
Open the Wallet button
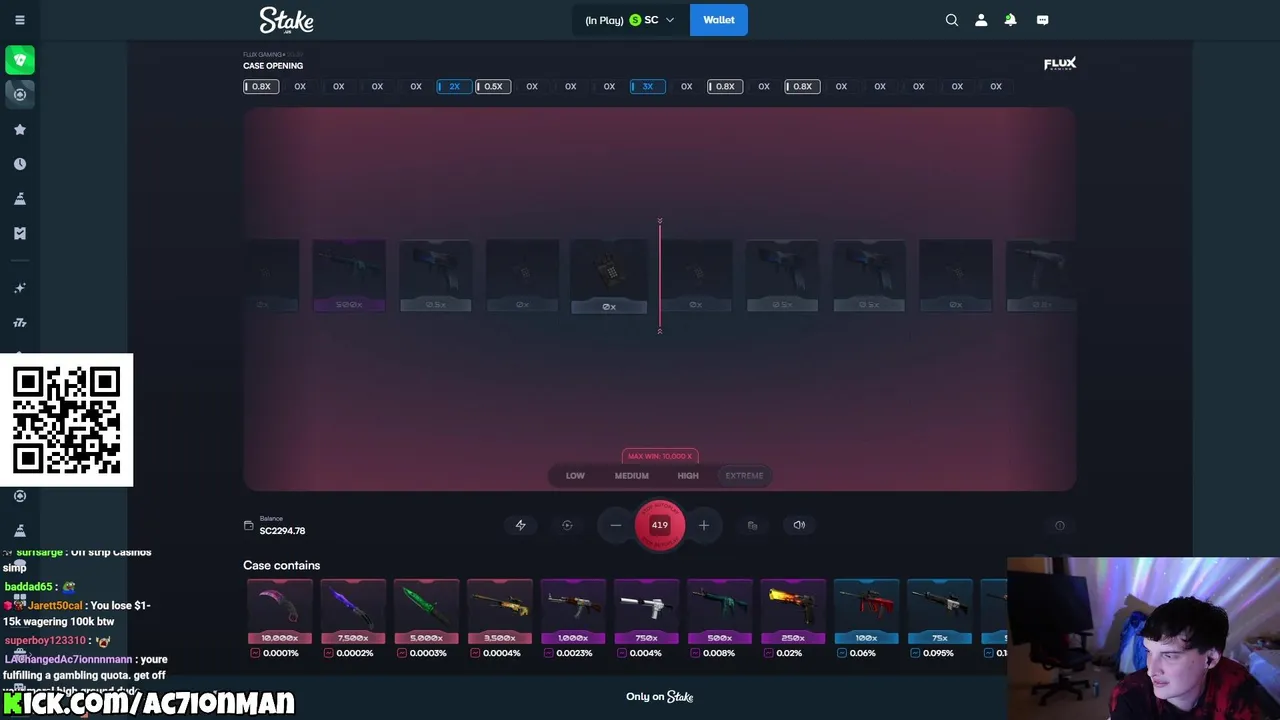click(x=719, y=20)
